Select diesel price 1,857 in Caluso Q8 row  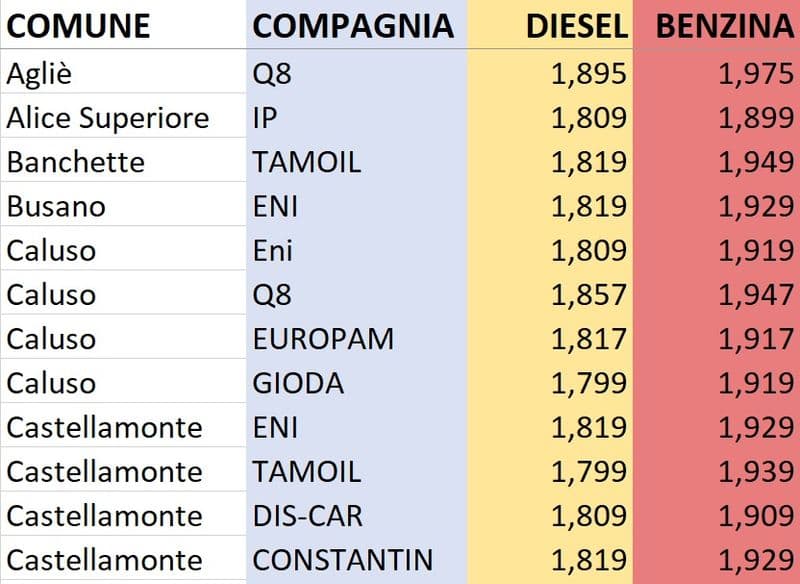tap(589, 294)
